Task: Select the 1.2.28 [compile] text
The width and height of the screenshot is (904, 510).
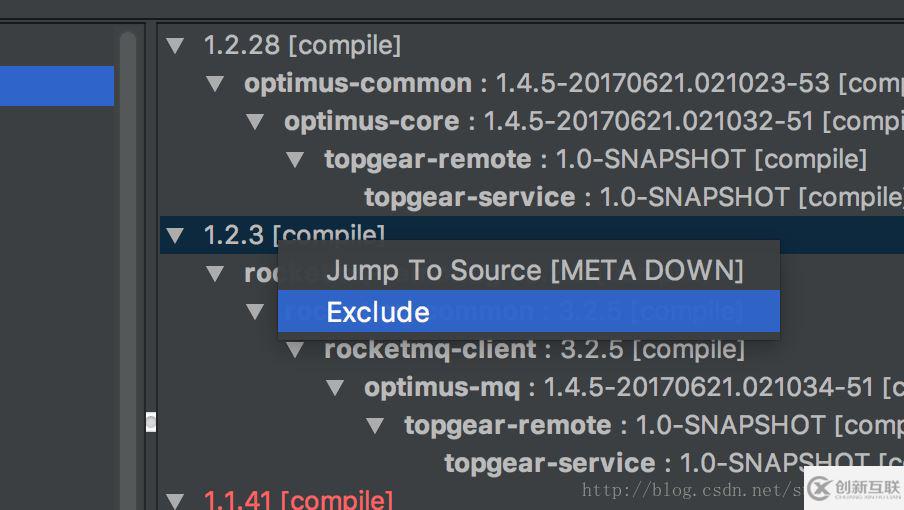Action: [302, 46]
